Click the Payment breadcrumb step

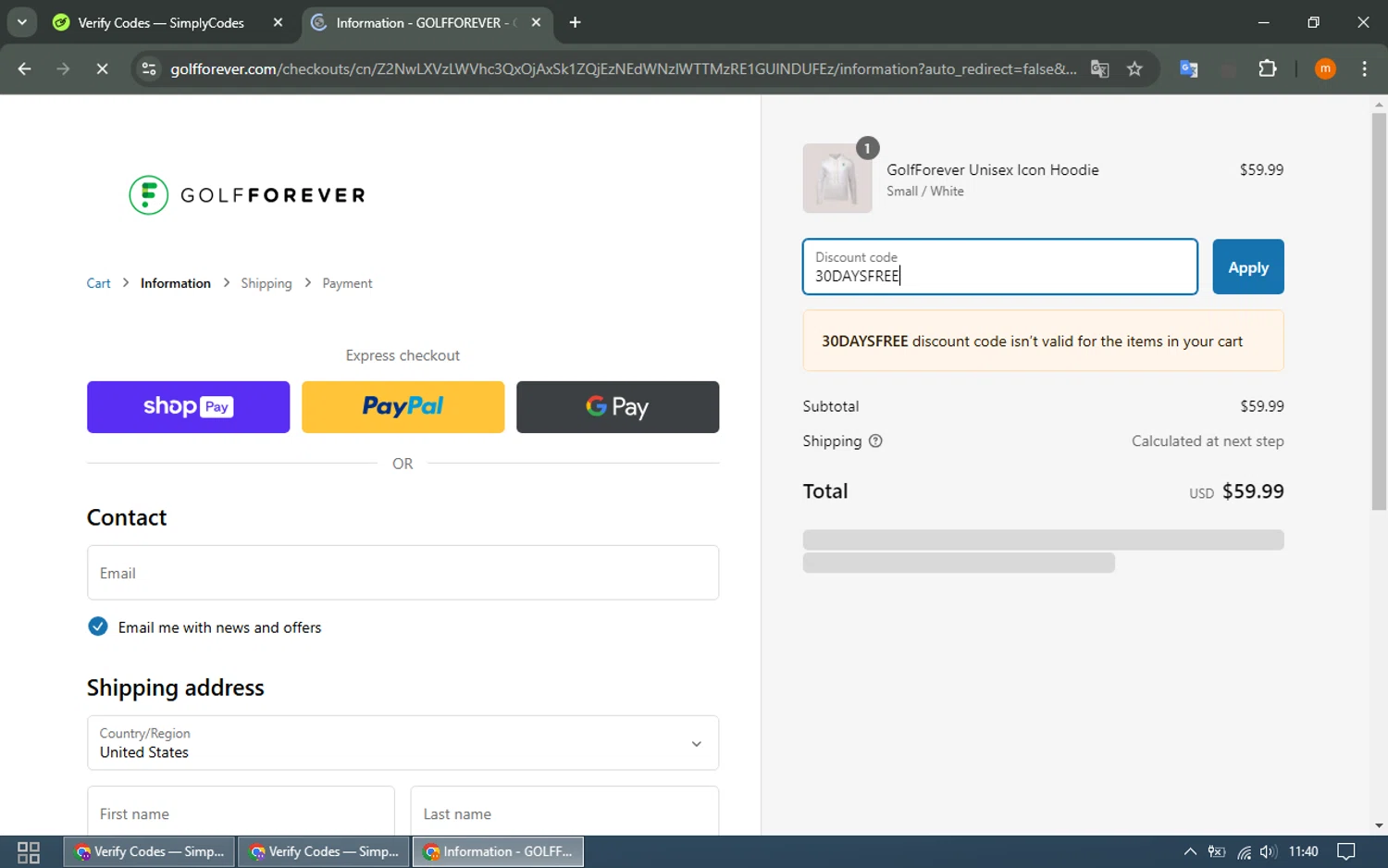(x=347, y=283)
